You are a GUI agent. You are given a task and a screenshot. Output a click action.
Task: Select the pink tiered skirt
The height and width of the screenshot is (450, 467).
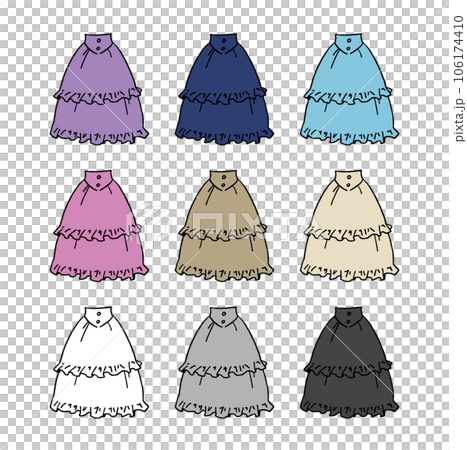pos(99,226)
